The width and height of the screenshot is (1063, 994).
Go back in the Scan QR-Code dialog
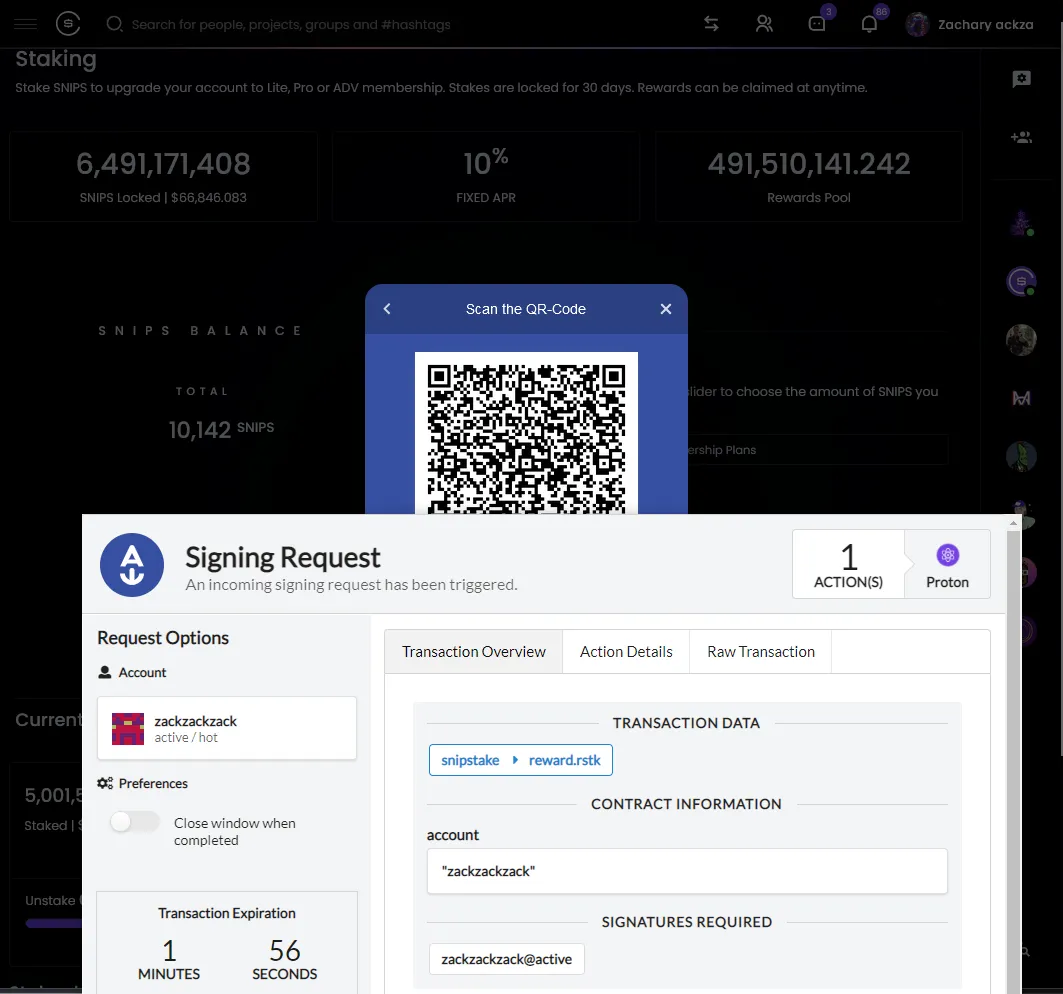coord(387,309)
